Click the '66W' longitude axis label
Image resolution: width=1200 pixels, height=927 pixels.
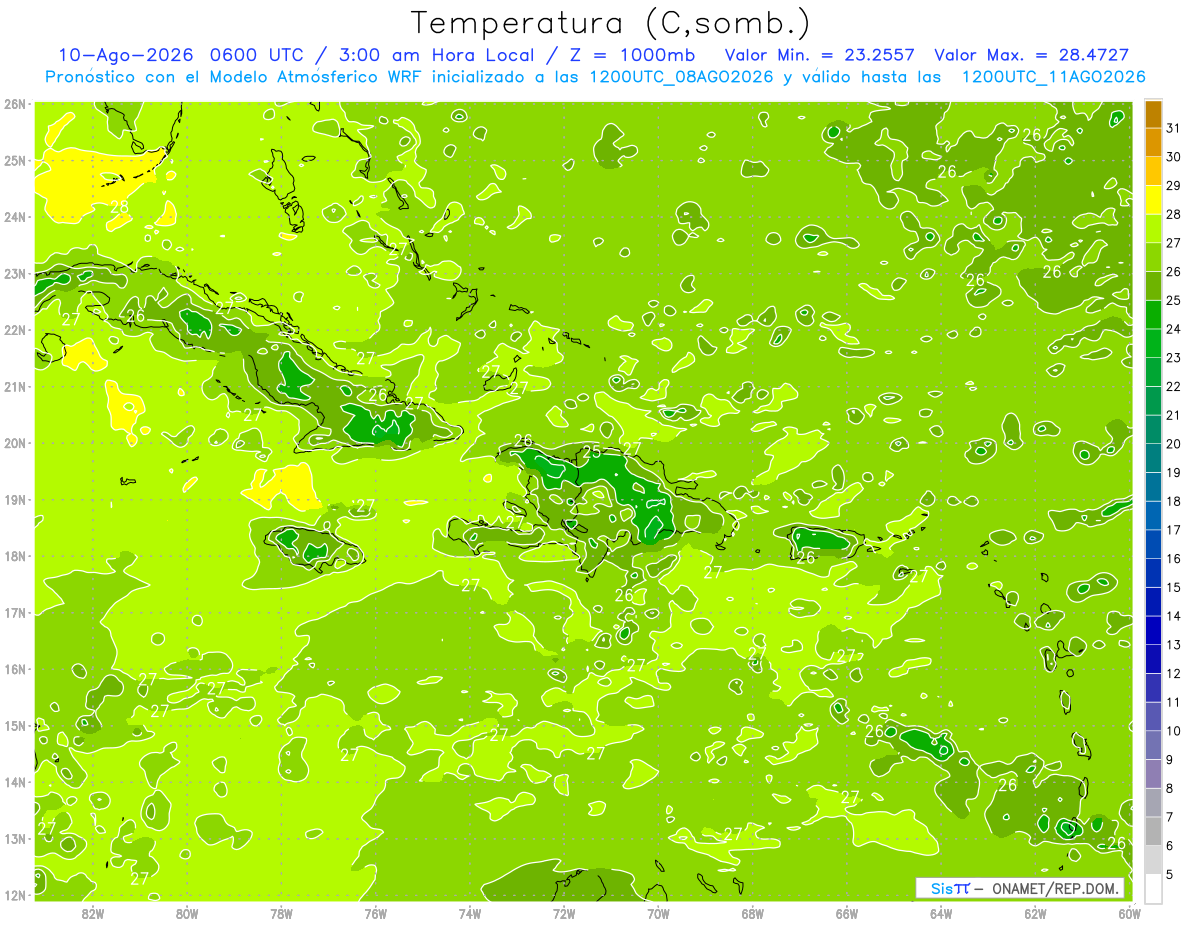tap(847, 913)
